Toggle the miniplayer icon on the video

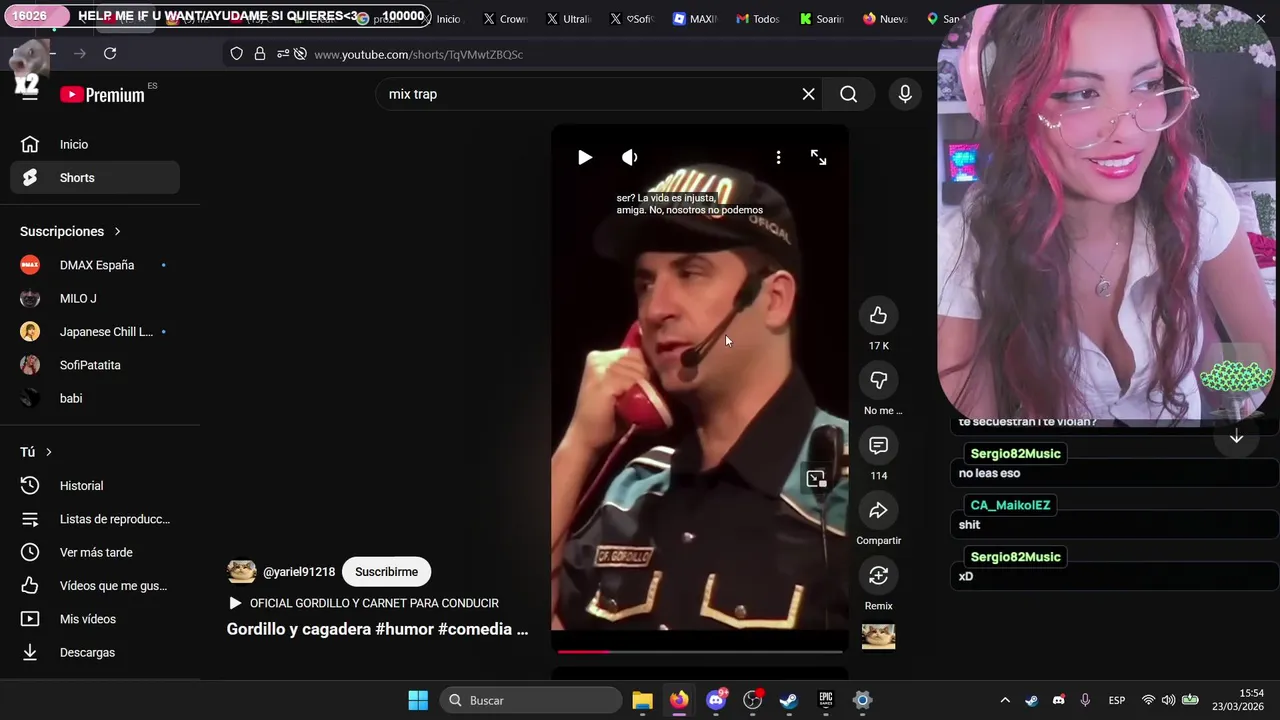click(x=816, y=479)
